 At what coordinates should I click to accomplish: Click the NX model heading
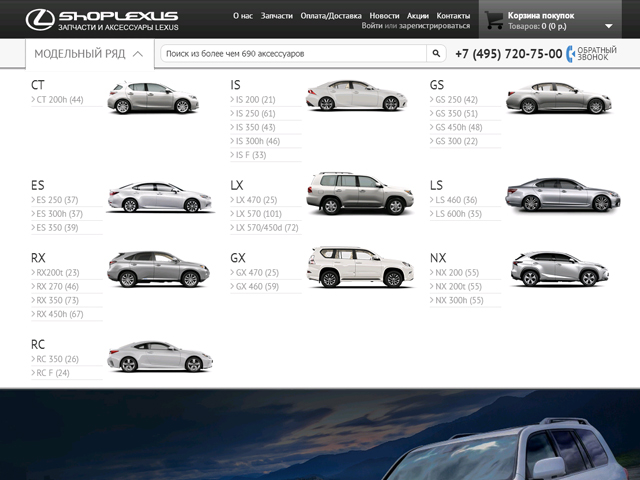(438, 258)
